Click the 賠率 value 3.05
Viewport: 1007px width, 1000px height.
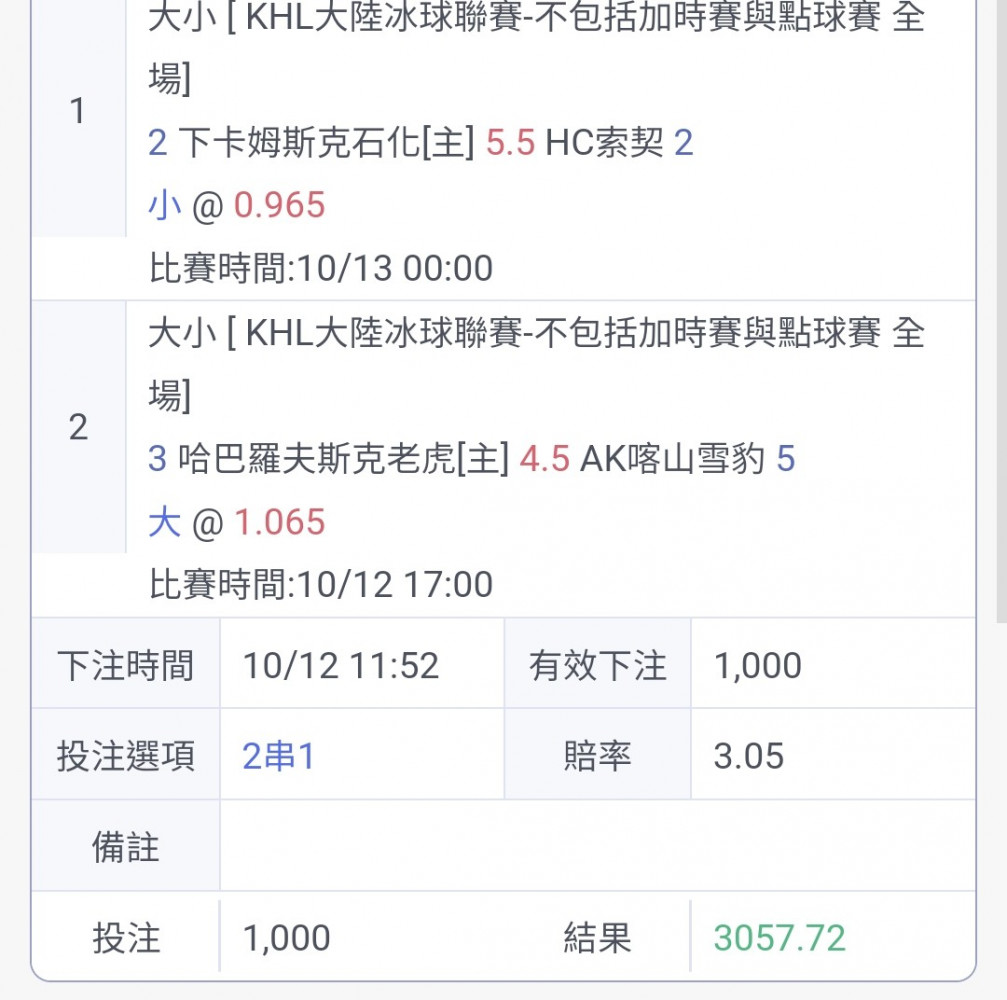(748, 756)
